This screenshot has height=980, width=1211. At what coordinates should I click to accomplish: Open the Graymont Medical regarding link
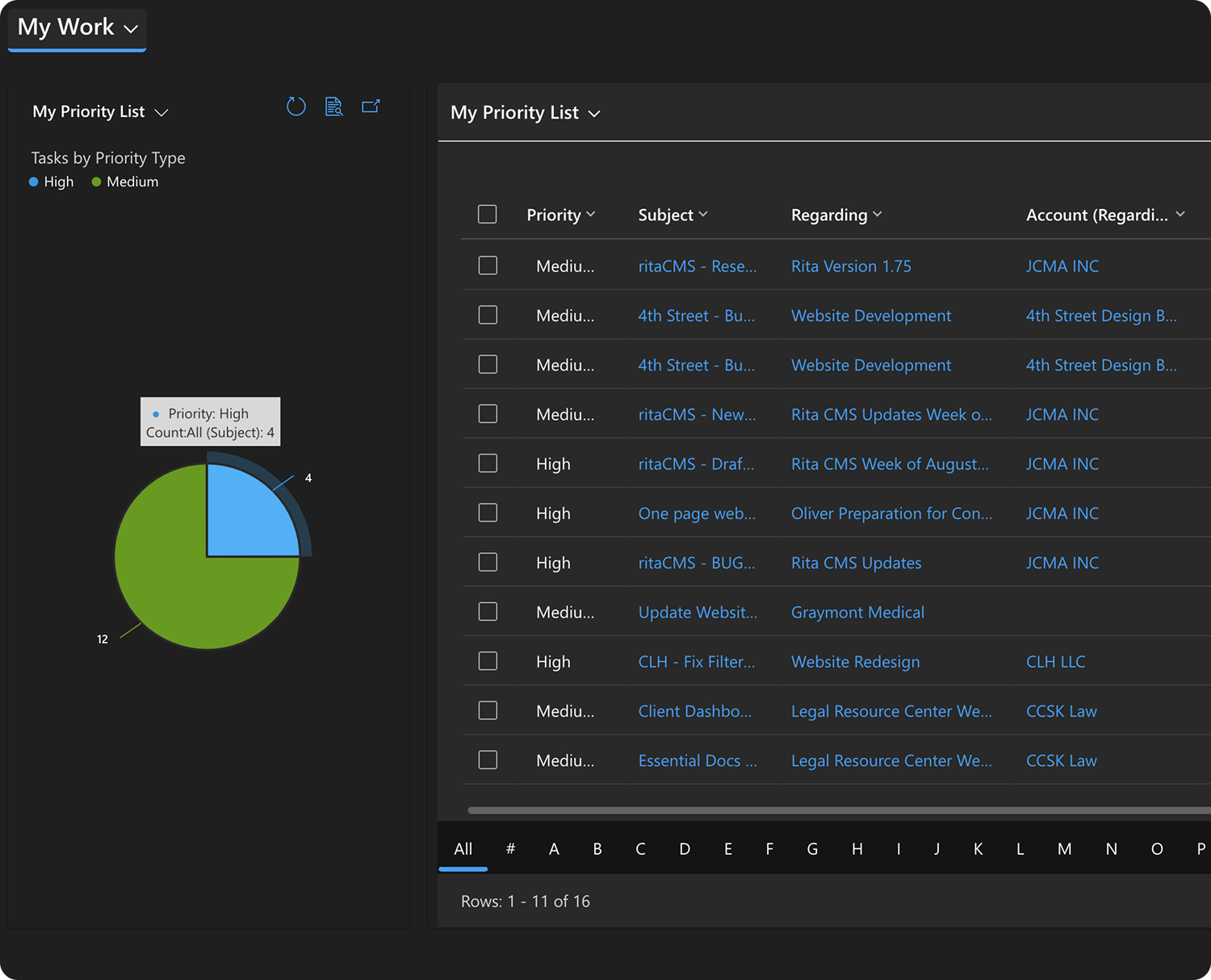[x=857, y=613]
